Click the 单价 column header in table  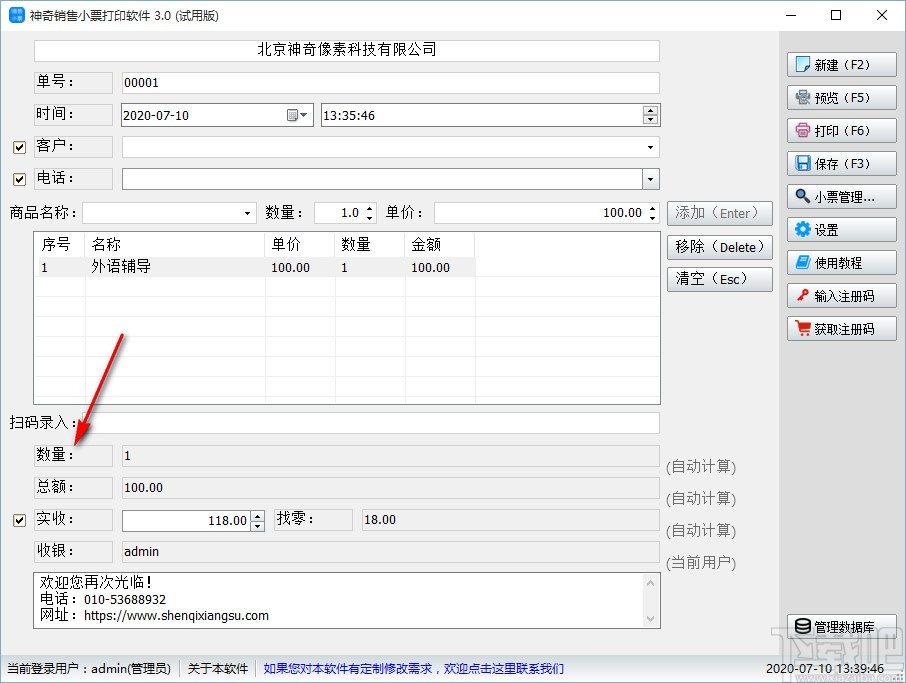[300, 244]
